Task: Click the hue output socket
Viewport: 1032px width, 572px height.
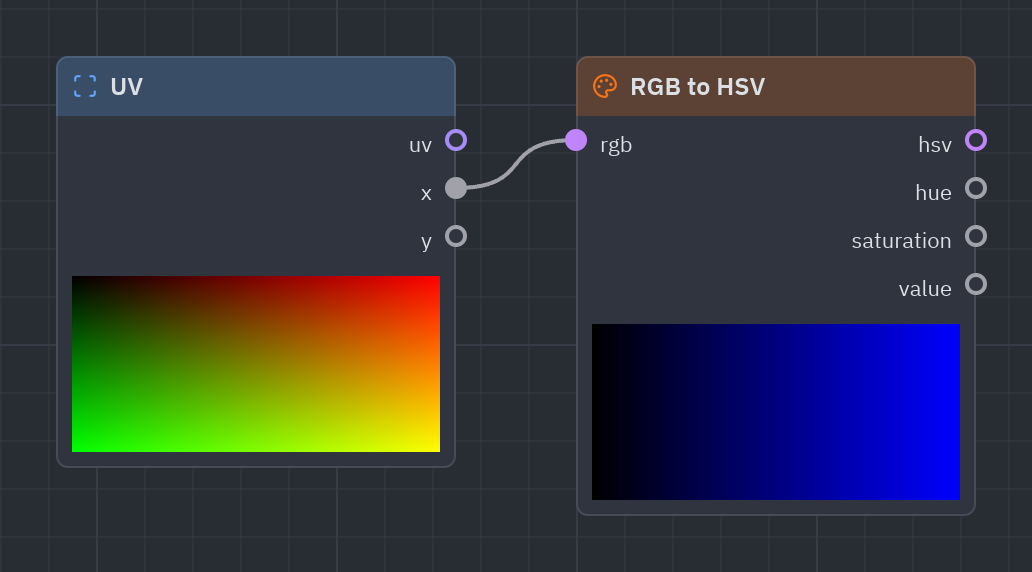Action: [x=976, y=188]
